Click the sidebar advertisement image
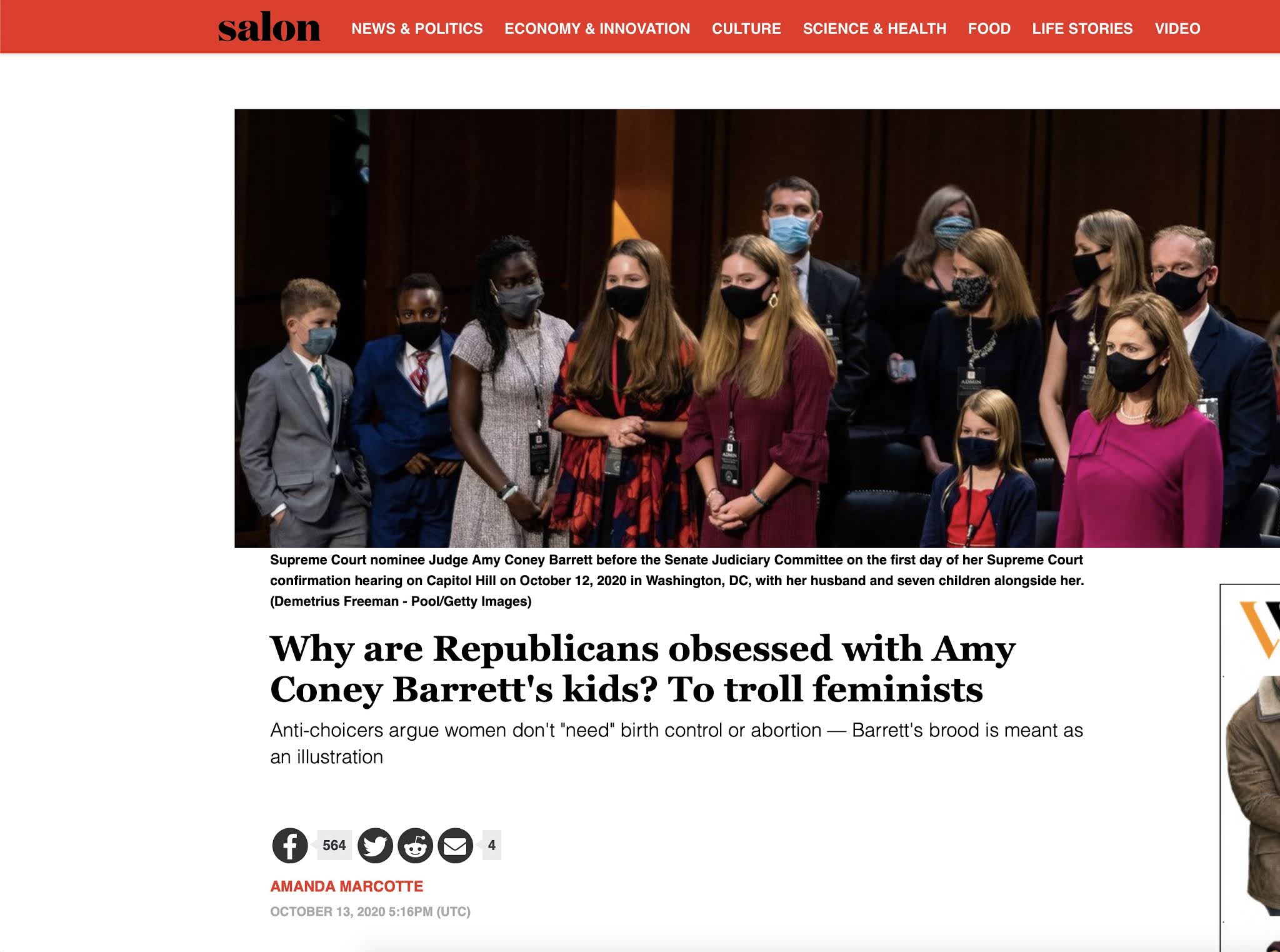This screenshot has width=1280, height=952. tap(1250, 768)
